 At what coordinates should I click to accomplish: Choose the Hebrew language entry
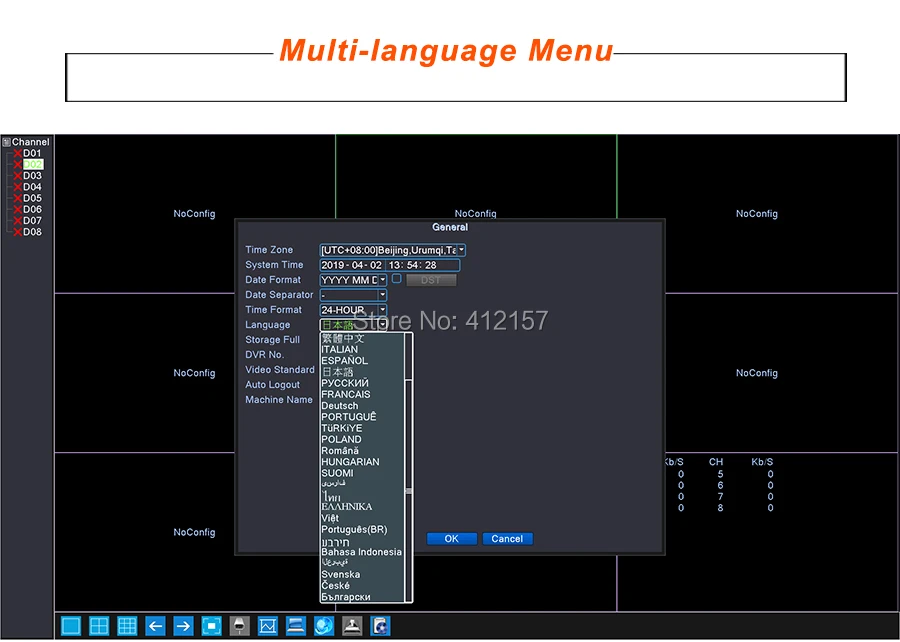coord(335,541)
